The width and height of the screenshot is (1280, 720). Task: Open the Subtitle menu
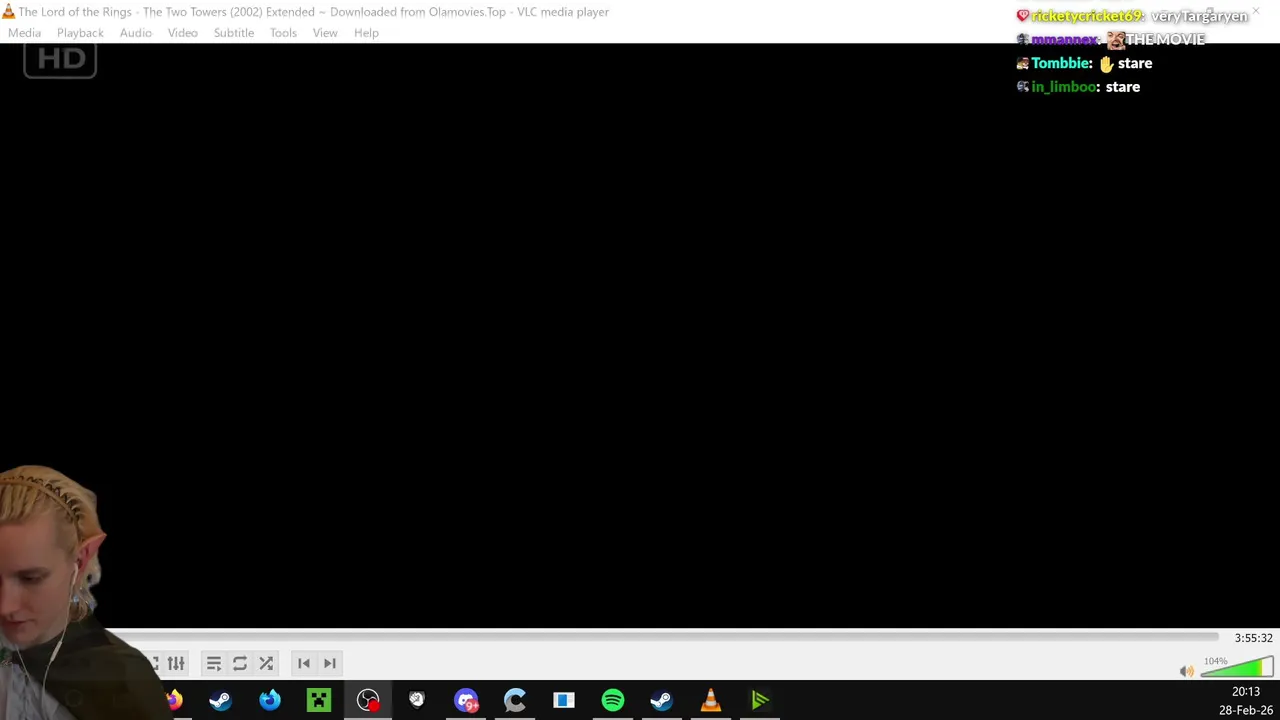pyautogui.click(x=234, y=33)
